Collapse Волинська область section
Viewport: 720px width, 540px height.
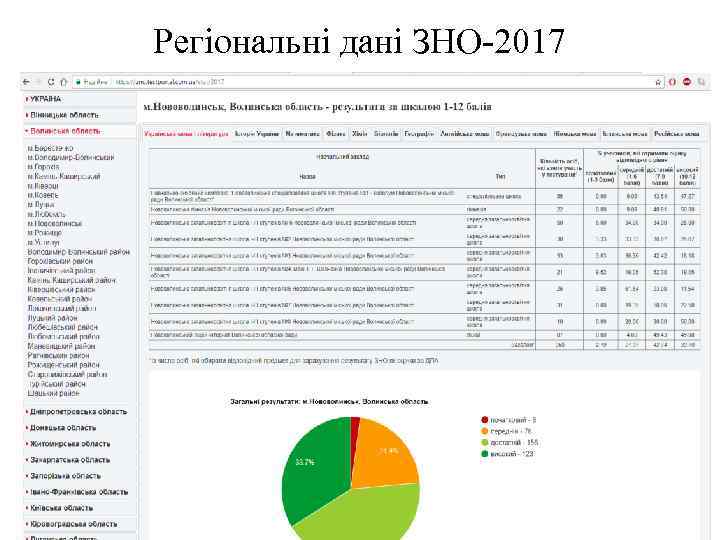point(63,131)
